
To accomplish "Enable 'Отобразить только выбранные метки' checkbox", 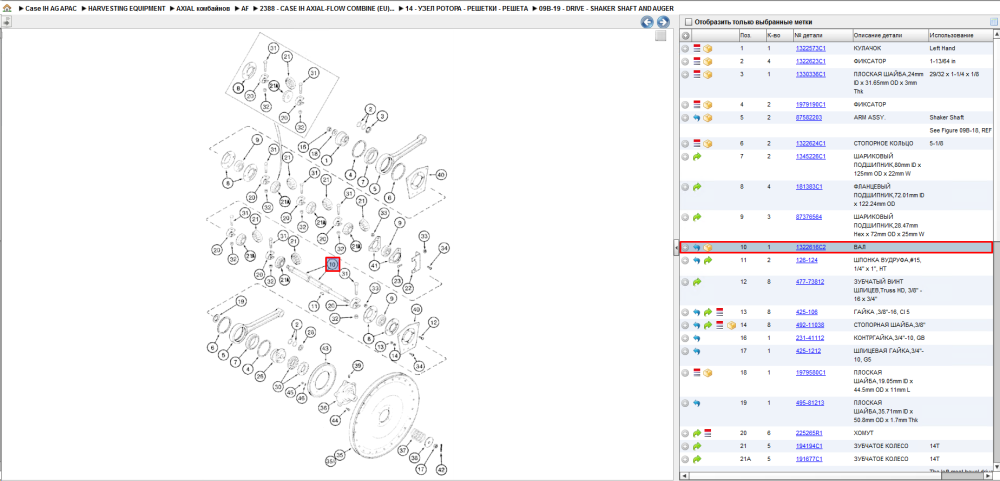I will point(688,22).
